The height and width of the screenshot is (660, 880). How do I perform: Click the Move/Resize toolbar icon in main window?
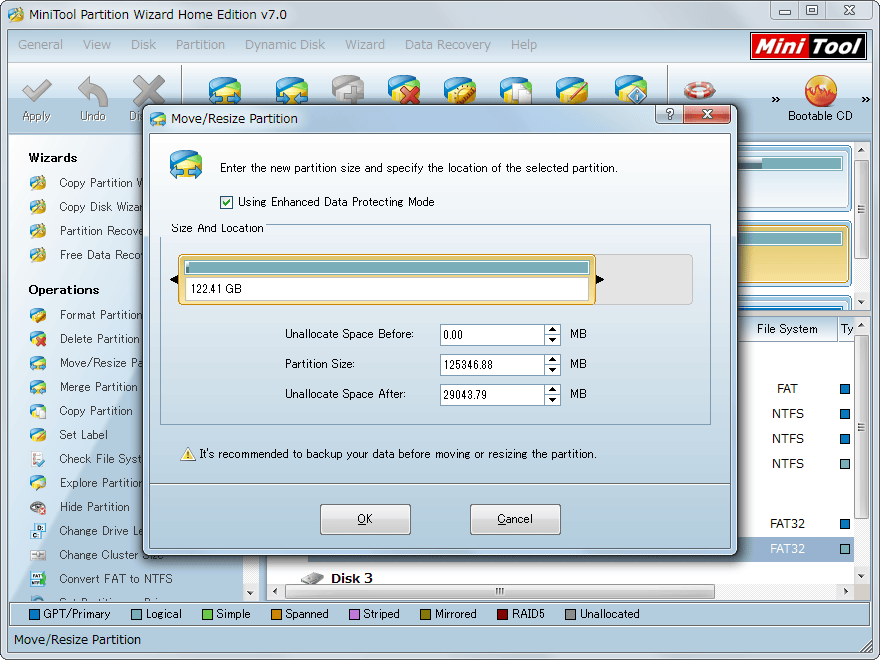pyautogui.click(x=224, y=90)
